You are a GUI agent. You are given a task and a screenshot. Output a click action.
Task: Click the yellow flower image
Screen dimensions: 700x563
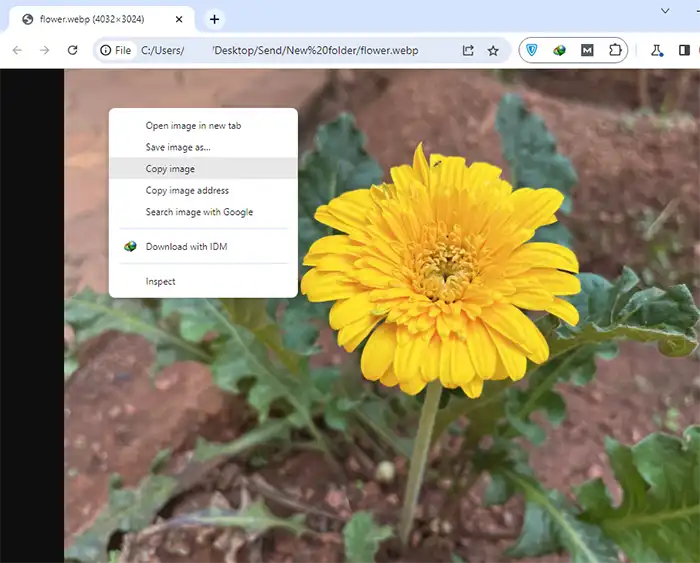441,271
